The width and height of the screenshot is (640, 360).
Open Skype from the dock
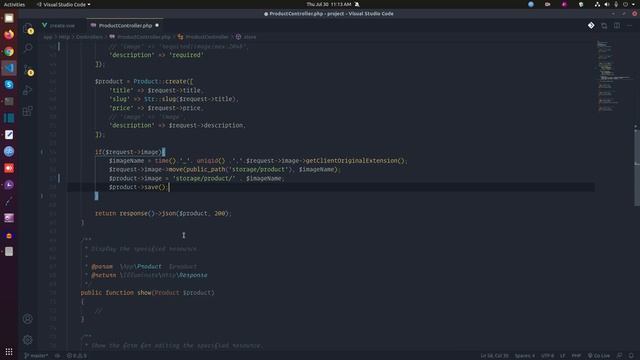(x=9, y=85)
